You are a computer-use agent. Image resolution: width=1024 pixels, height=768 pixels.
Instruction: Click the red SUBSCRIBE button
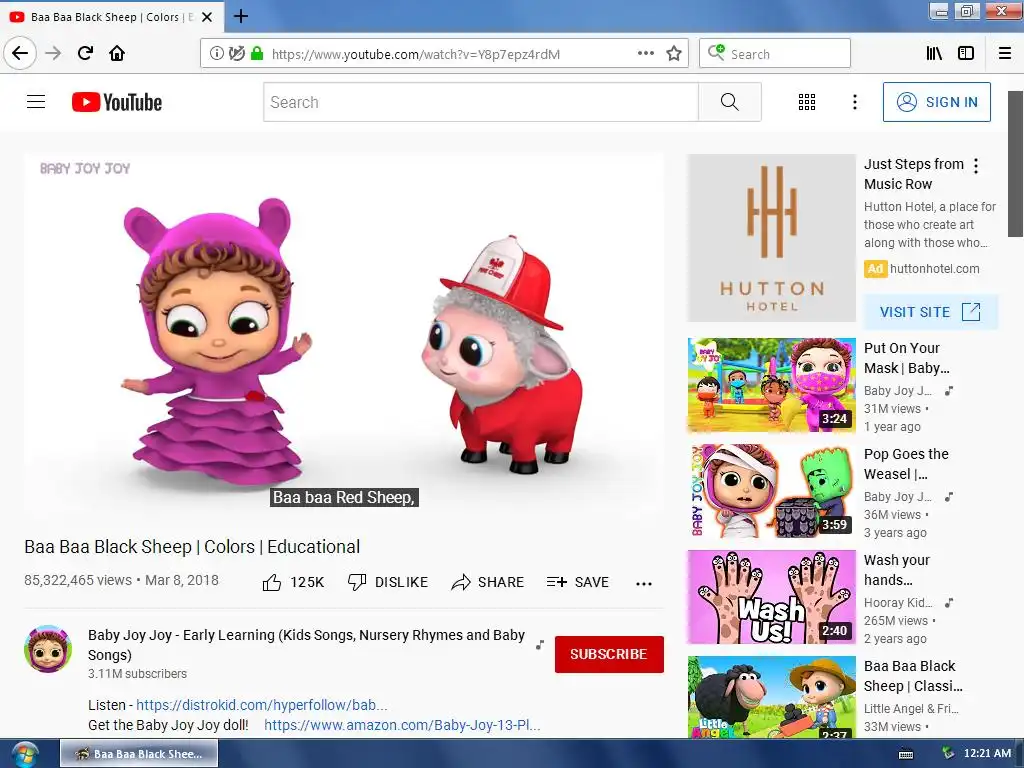pyautogui.click(x=609, y=654)
